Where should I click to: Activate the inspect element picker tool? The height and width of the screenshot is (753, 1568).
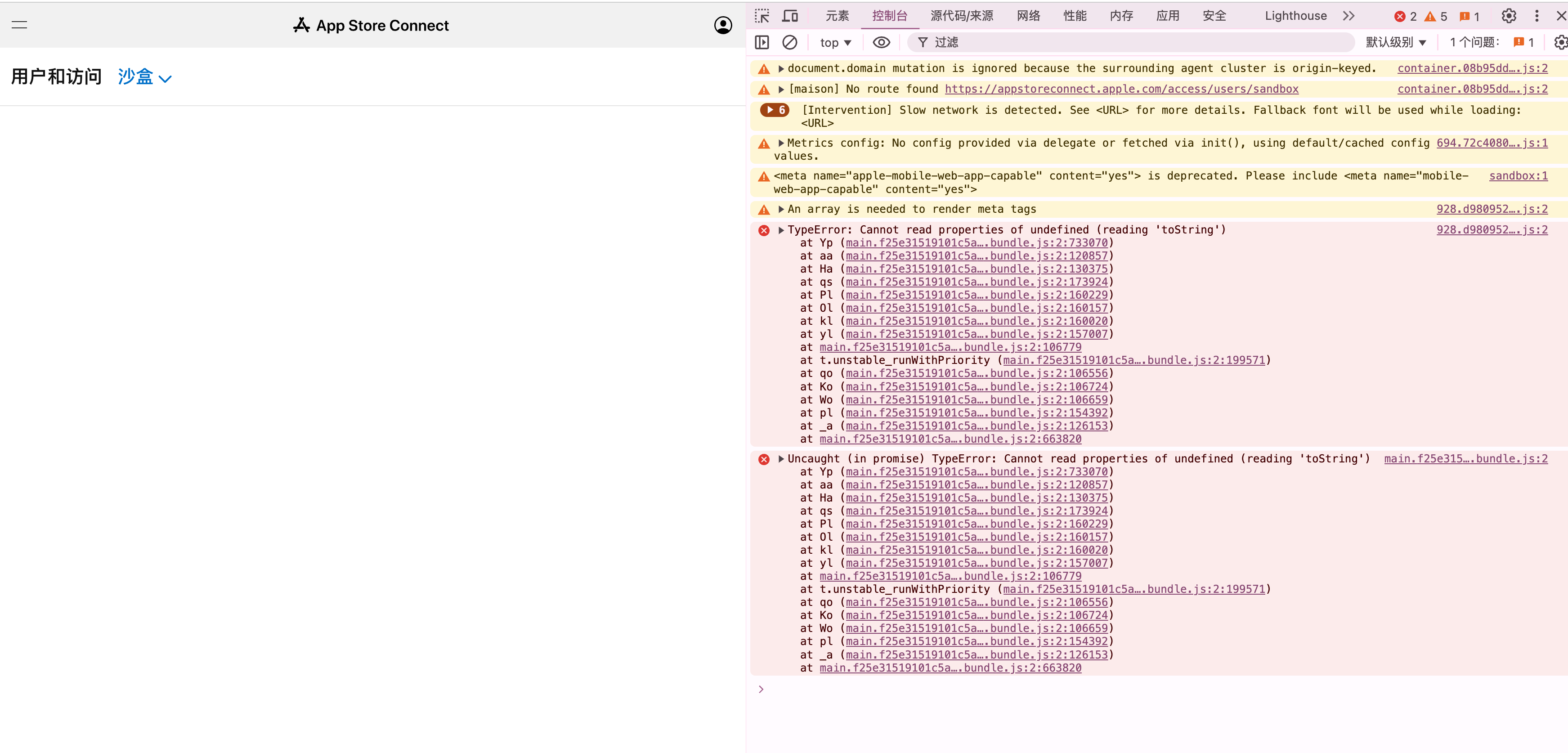click(762, 16)
